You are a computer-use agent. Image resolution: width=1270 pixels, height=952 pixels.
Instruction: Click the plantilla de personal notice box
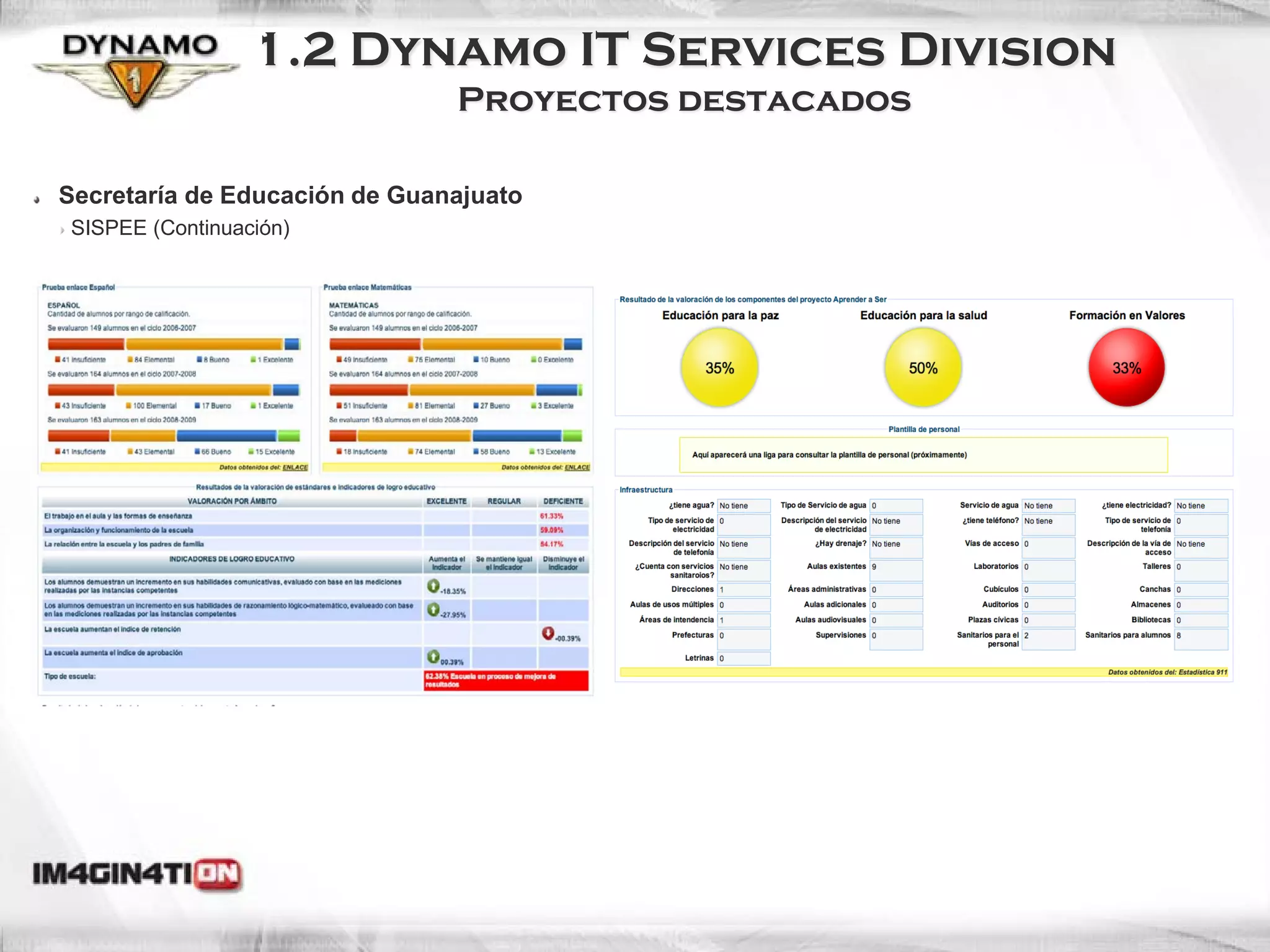[923, 455]
